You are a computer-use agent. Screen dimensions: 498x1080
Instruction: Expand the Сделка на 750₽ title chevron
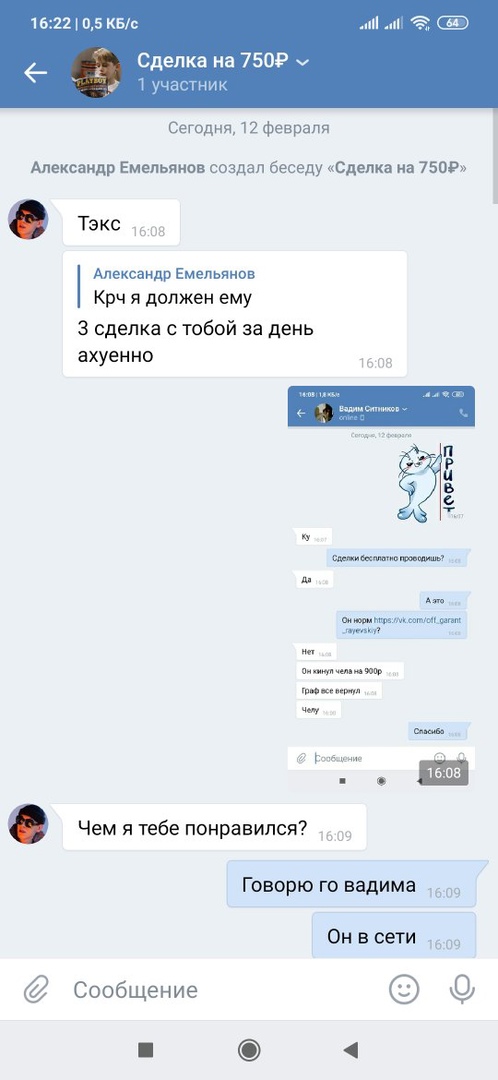(302, 62)
